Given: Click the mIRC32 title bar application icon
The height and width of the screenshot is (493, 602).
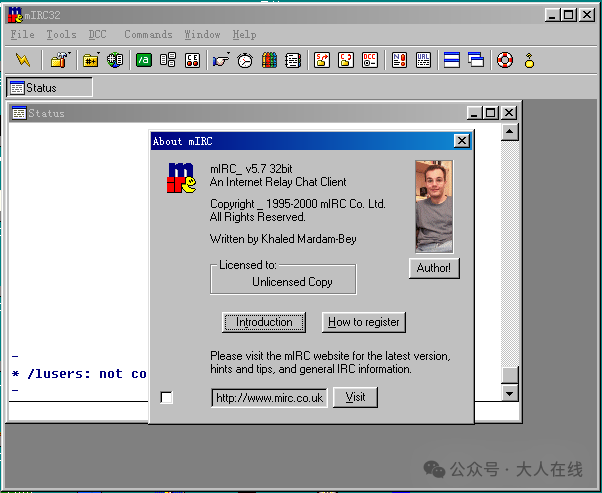Looking at the screenshot, I should pos(15,15).
